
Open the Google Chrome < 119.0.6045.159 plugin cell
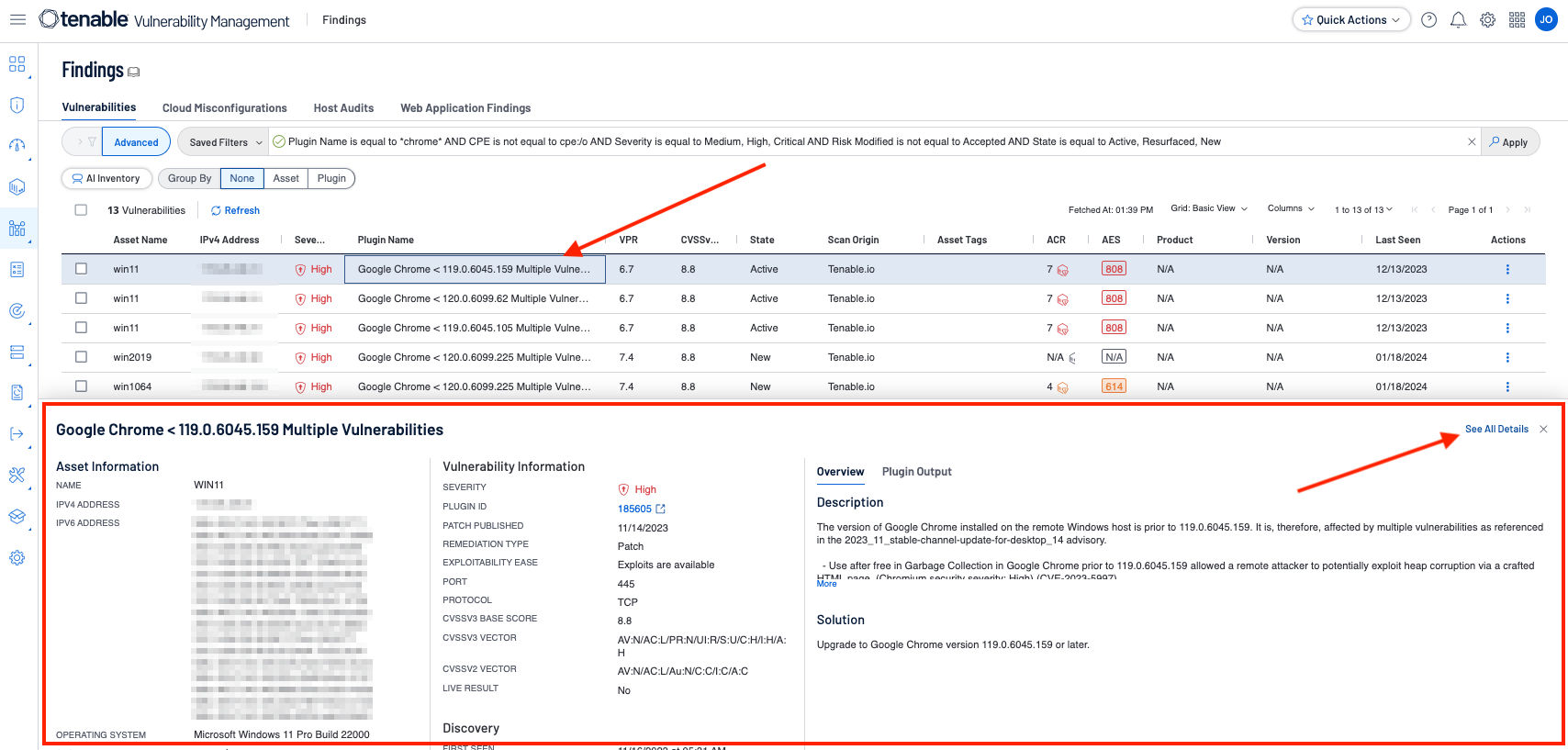coord(475,269)
